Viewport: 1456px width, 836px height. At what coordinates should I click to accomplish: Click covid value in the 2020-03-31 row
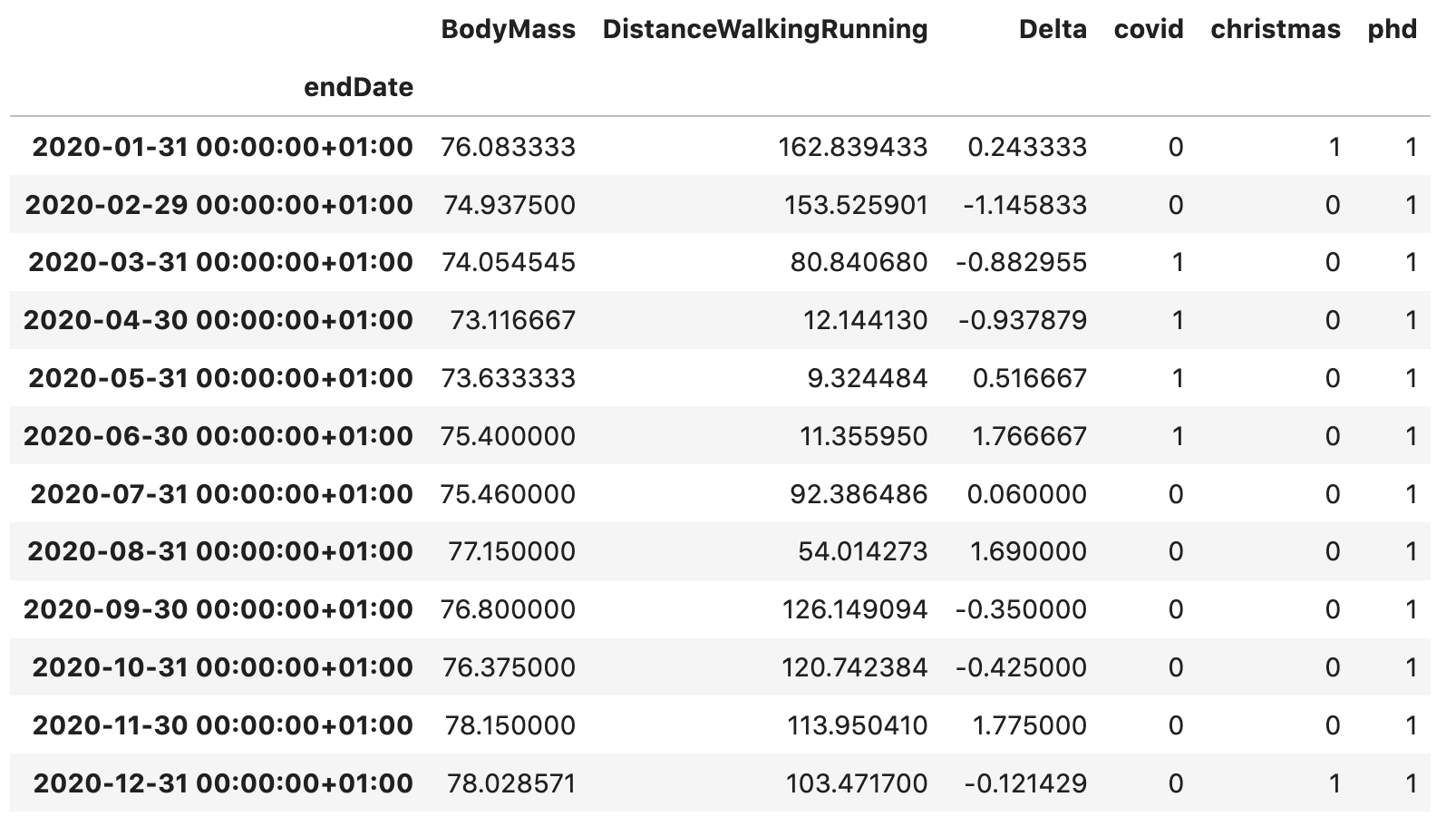1177,263
